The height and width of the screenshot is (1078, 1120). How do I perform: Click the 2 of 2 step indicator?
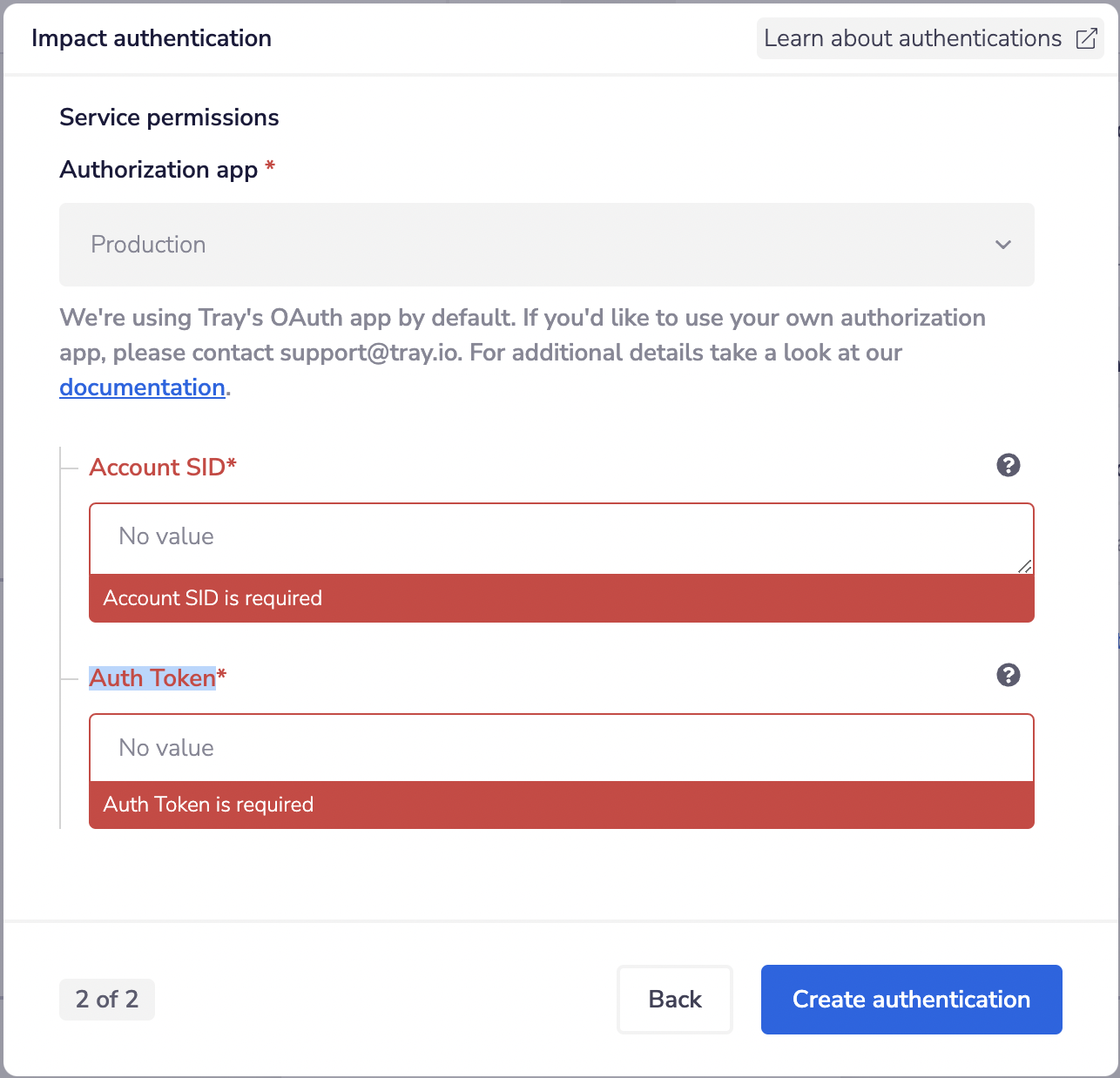coord(106,1000)
